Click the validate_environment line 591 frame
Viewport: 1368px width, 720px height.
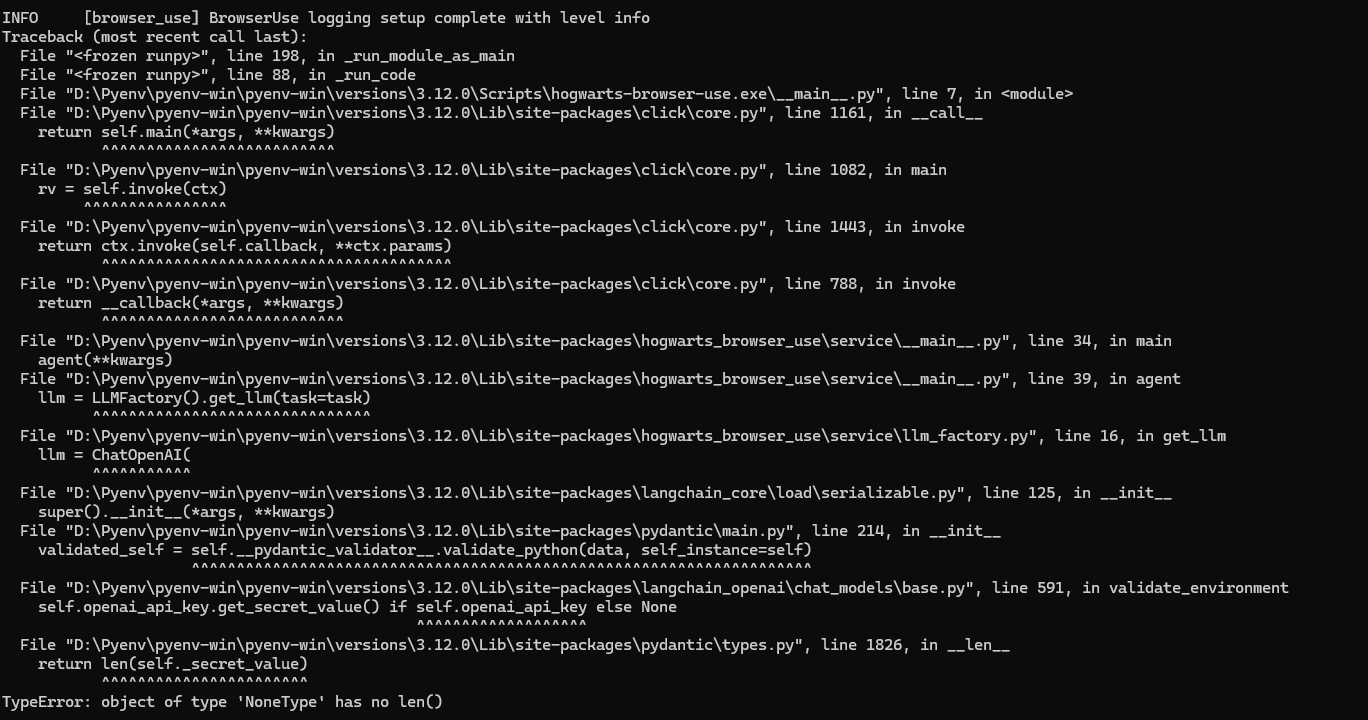[654, 588]
